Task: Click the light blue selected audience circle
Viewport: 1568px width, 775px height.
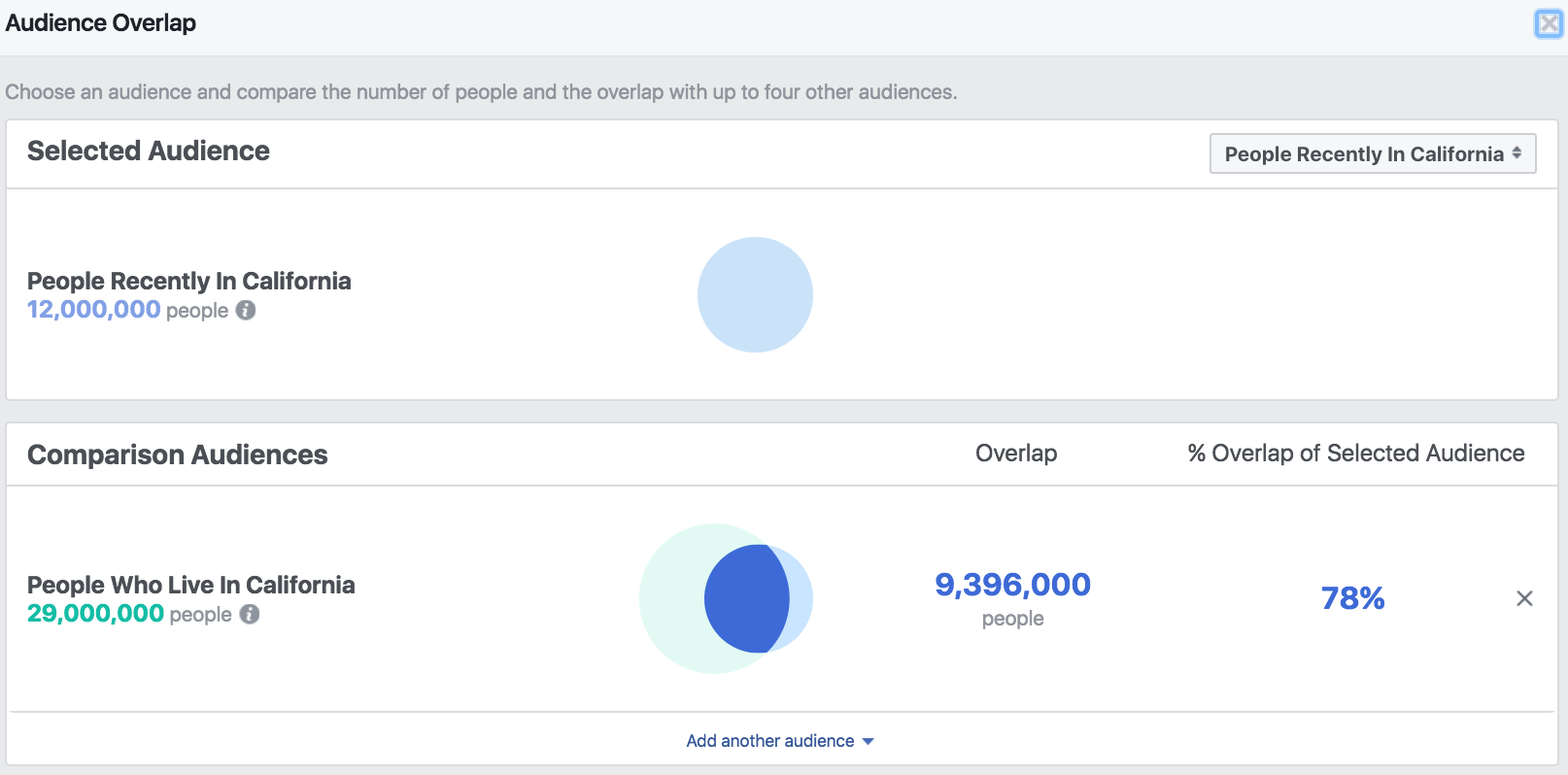Action: (x=755, y=294)
